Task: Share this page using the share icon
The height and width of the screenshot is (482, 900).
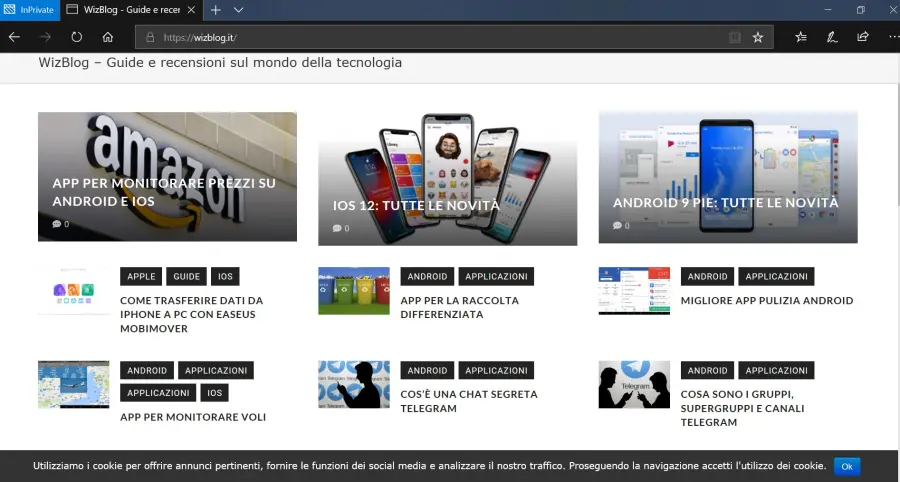Action: coord(863,37)
